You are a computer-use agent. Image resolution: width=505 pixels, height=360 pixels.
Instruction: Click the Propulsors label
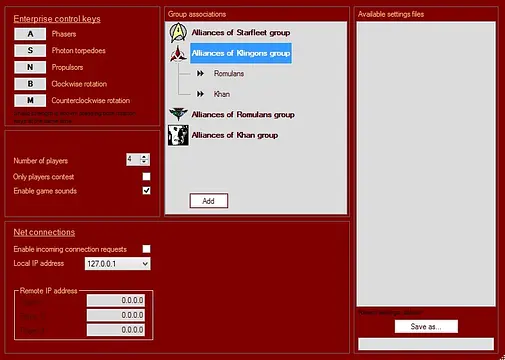pyautogui.click(x=67, y=67)
